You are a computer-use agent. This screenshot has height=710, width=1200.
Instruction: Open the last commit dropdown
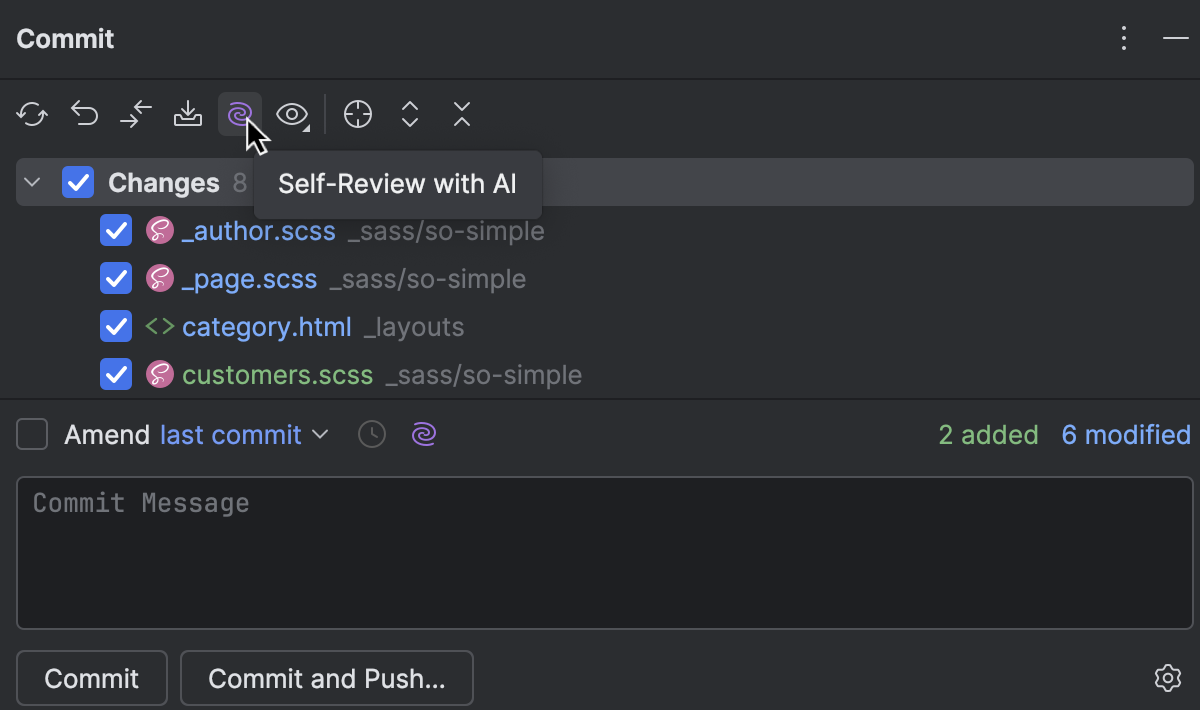point(244,435)
